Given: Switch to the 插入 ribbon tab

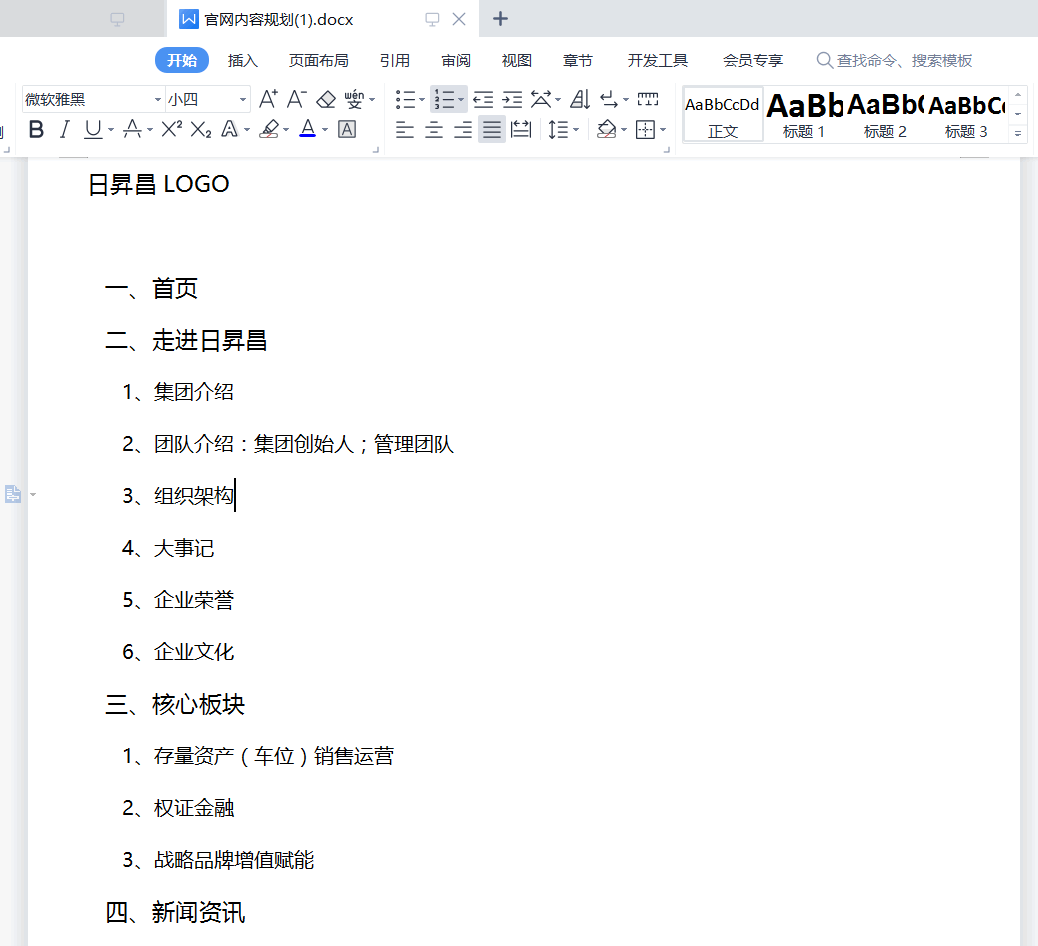Looking at the screenshot, I should [x=242, y=60].
